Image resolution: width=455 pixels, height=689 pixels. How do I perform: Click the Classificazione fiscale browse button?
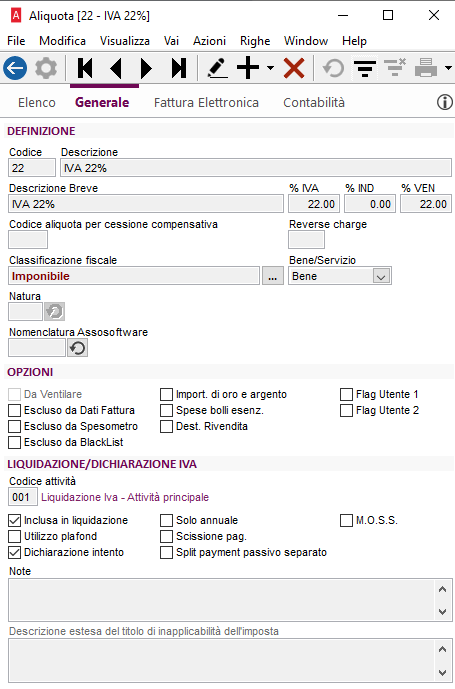point(273,276)
